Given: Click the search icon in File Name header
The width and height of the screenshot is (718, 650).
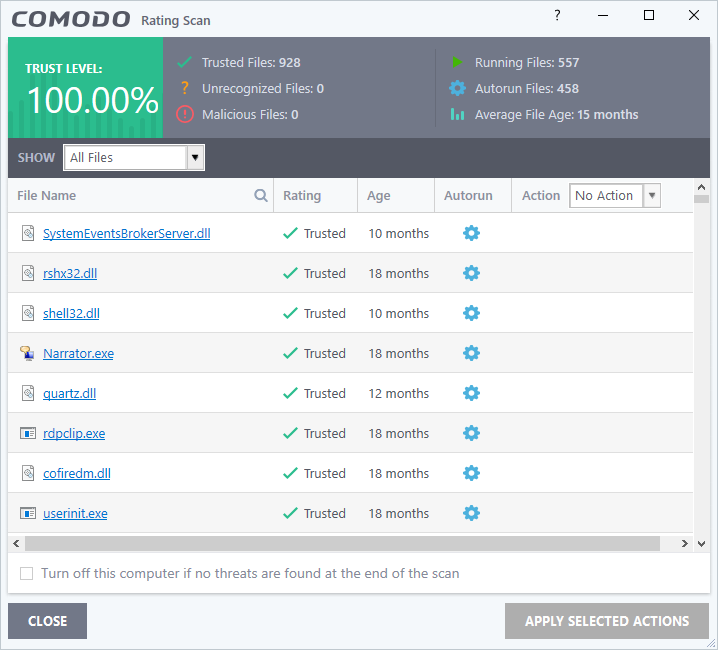Looking at the screenshot, I should click(261, 196).
